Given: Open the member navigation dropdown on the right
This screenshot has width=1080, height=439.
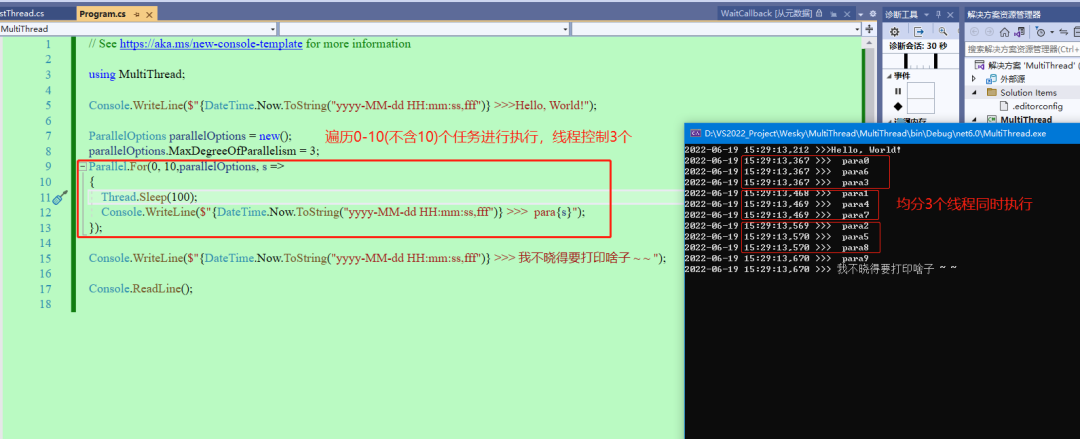Looking at the screenshot, I should (x=717, y=29).
